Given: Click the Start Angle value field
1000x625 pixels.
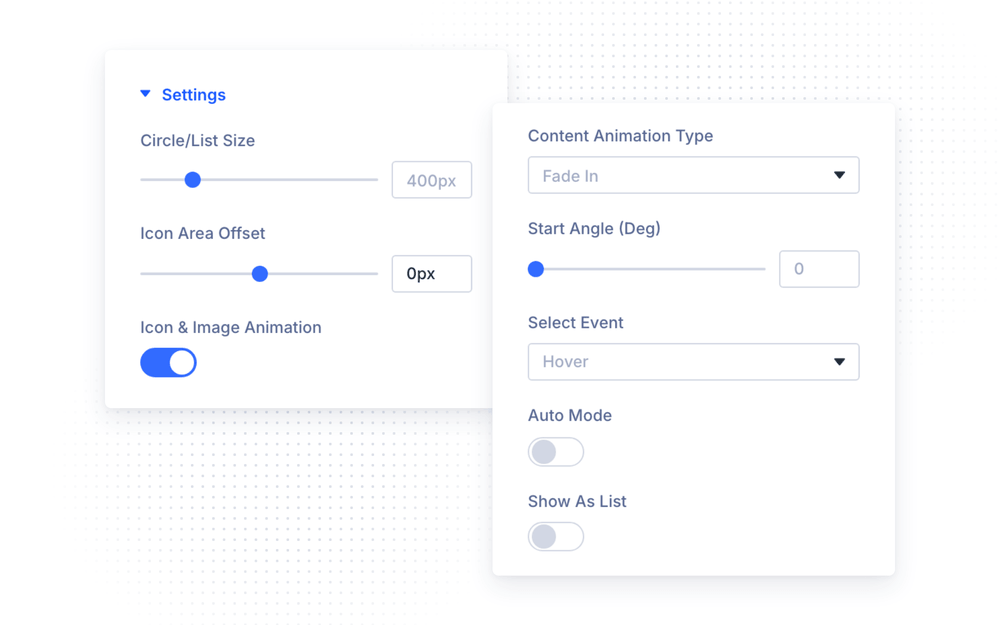Looking at the screenshot, I should 819,269.
